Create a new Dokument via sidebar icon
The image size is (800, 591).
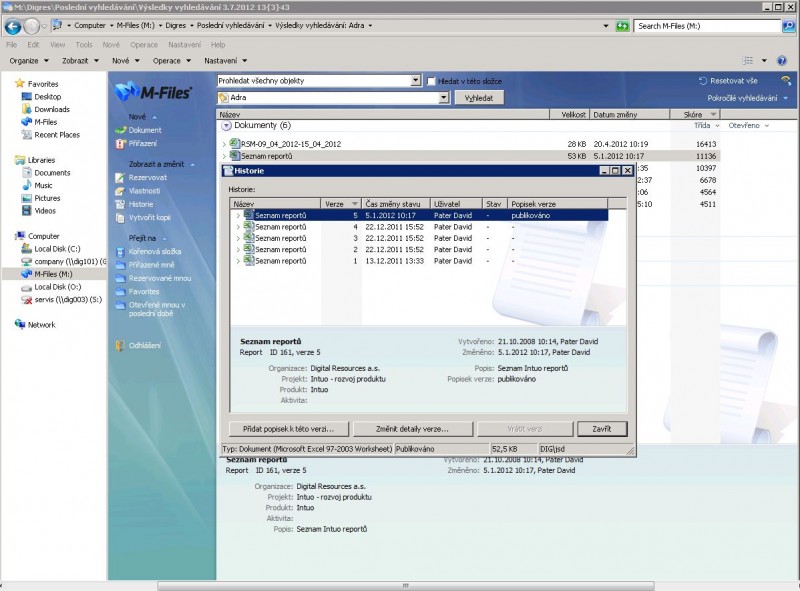pos(120,130)
